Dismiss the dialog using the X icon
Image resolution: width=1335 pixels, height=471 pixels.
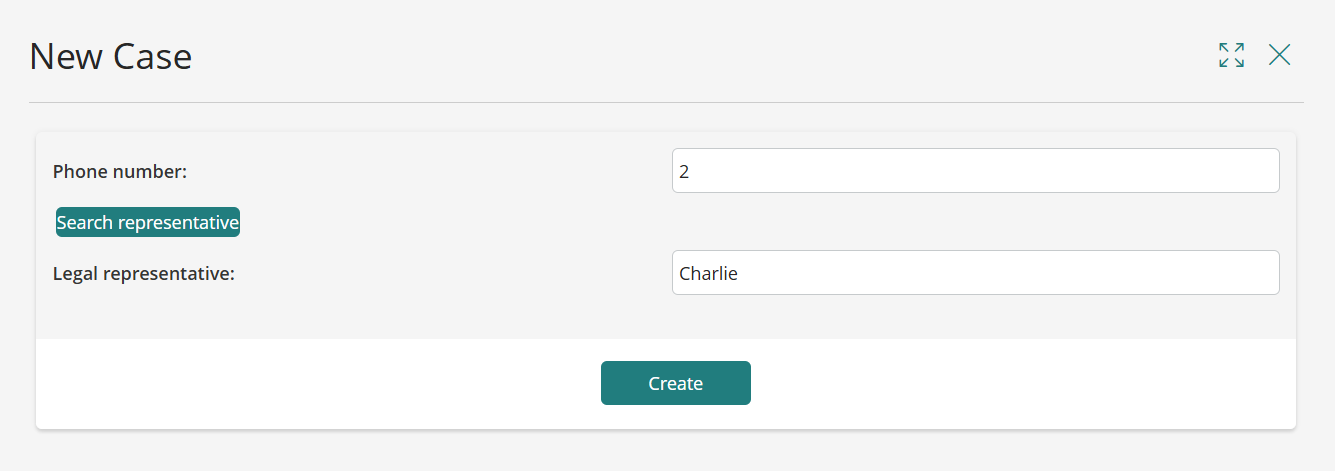pyautogui.click(x=1279, y=55)
